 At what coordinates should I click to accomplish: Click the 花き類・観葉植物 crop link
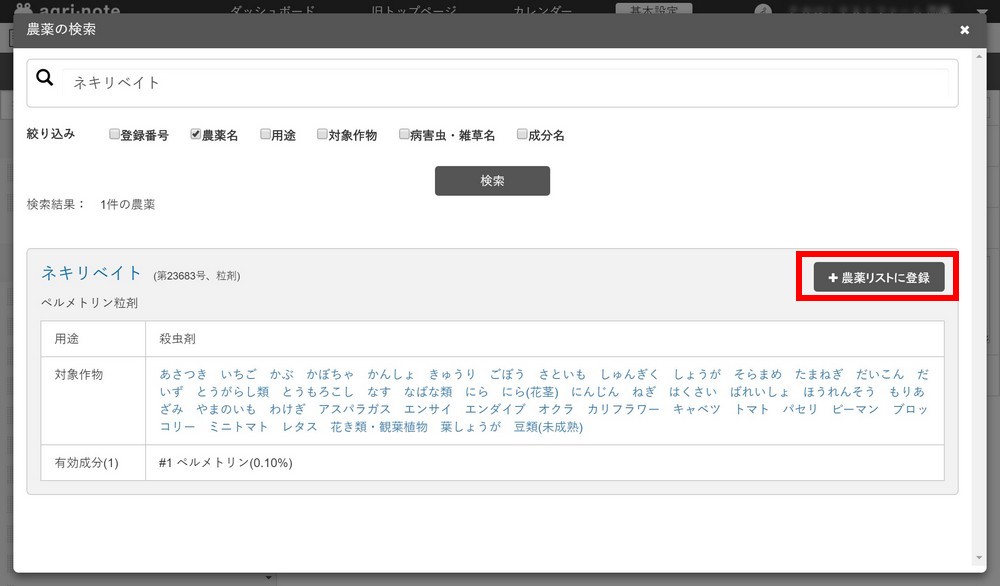(378, 427)
